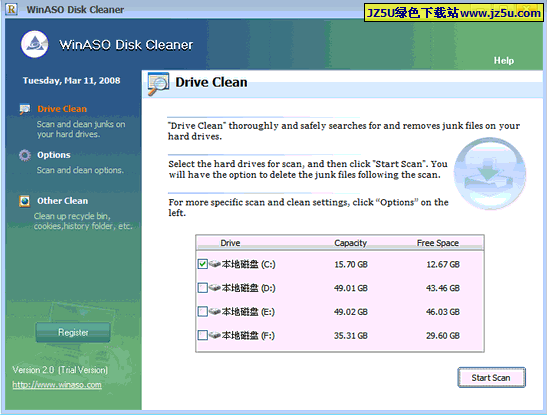Select the 49.01 GB capacity cell
The height and width of the screenshot is (415, 547).
point(351,288)
